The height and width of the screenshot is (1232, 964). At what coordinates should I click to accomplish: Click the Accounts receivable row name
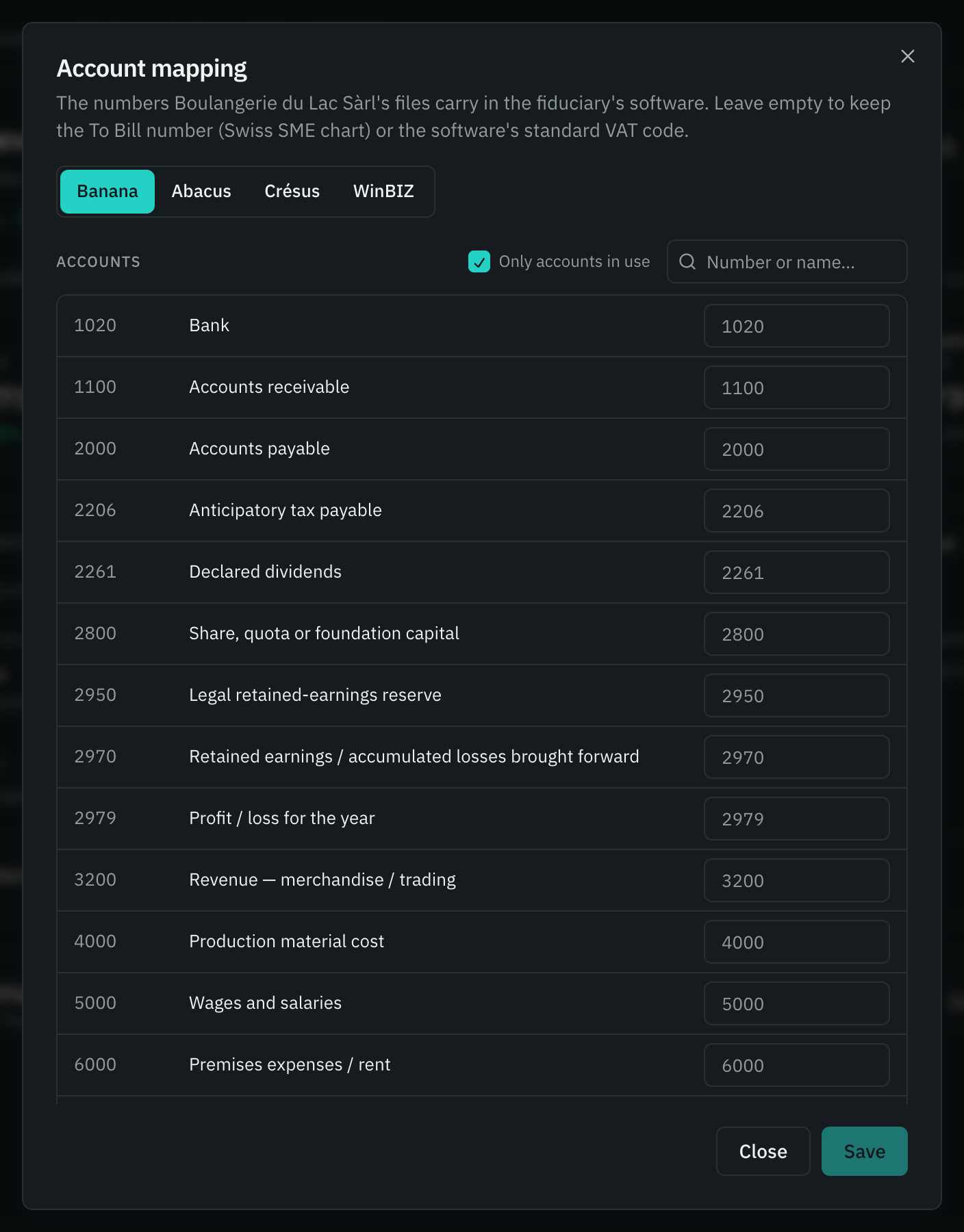(x=269, y=387)
